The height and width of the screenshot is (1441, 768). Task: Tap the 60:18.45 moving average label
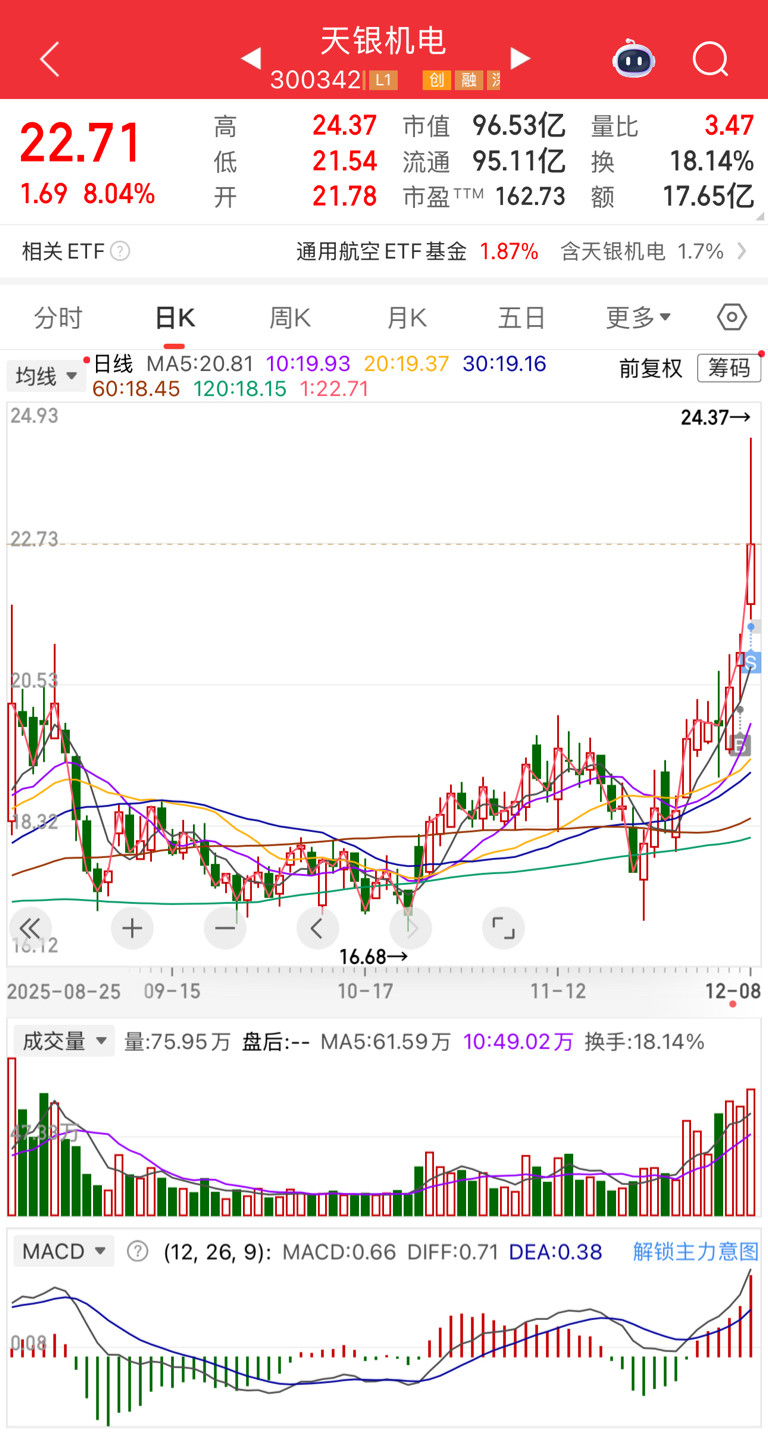tap(136, 388)
